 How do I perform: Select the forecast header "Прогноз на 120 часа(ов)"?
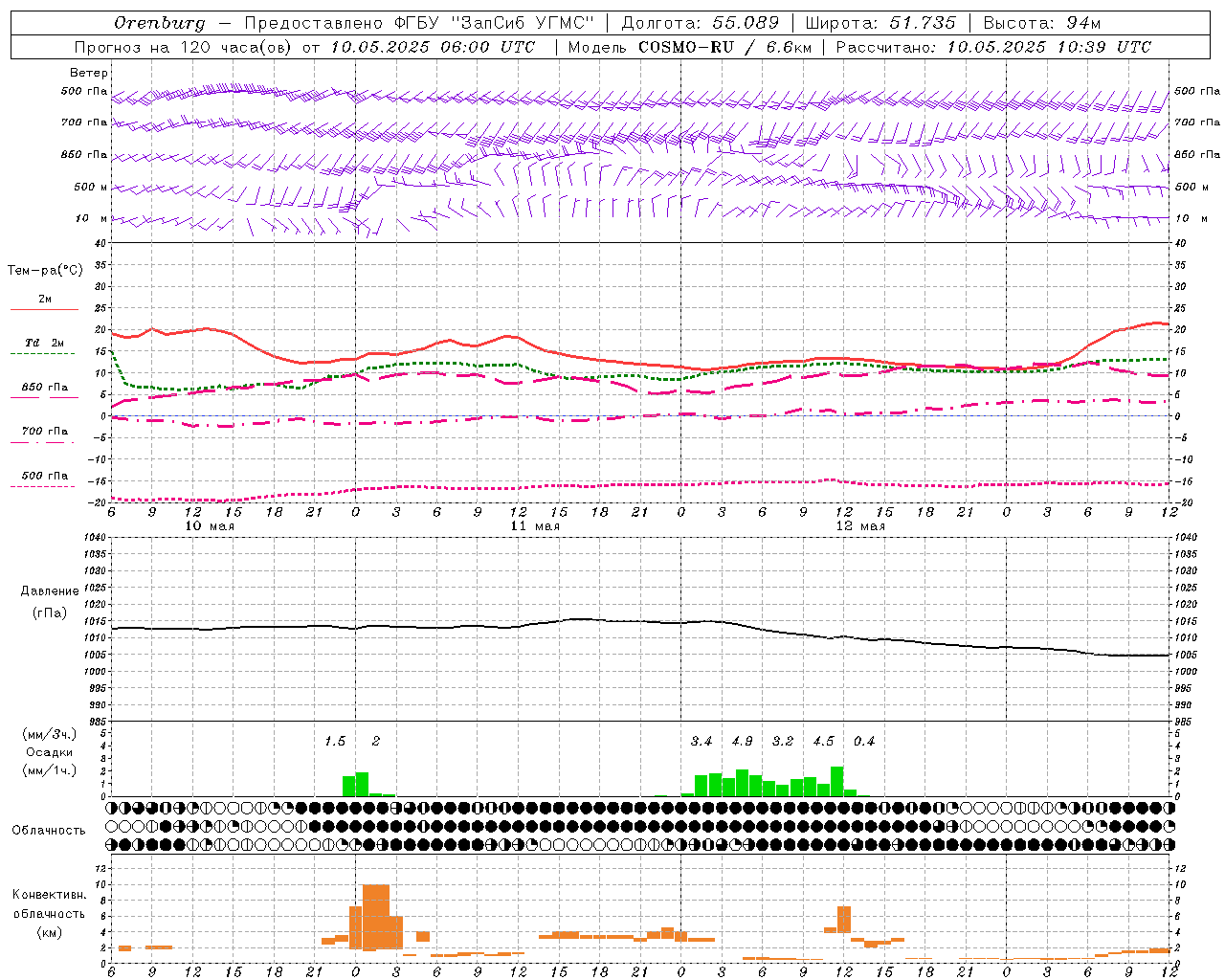pos(185,47)
